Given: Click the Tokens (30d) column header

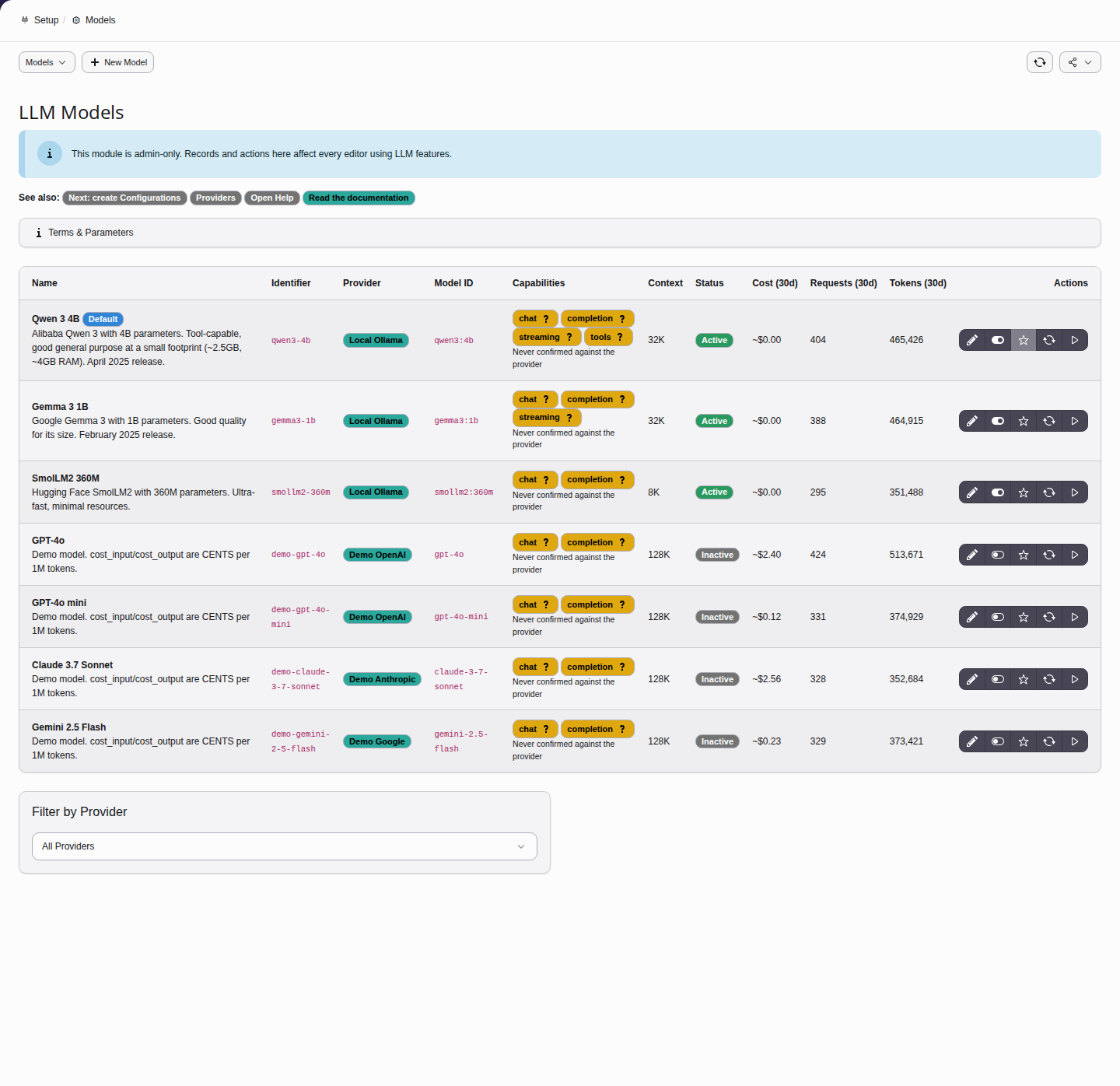Looking at the screenshot, I should tap(918, 283).
